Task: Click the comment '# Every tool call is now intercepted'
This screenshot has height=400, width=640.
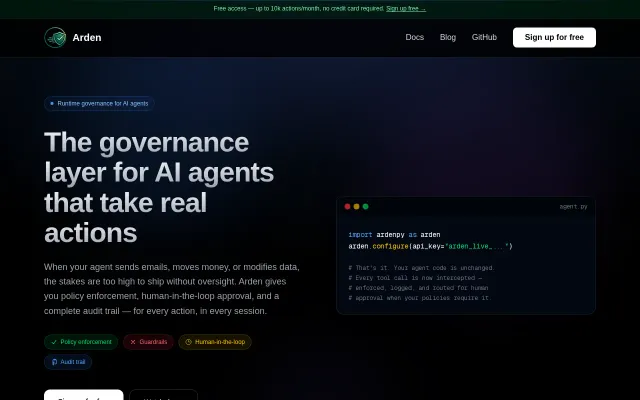Action: 415,278
